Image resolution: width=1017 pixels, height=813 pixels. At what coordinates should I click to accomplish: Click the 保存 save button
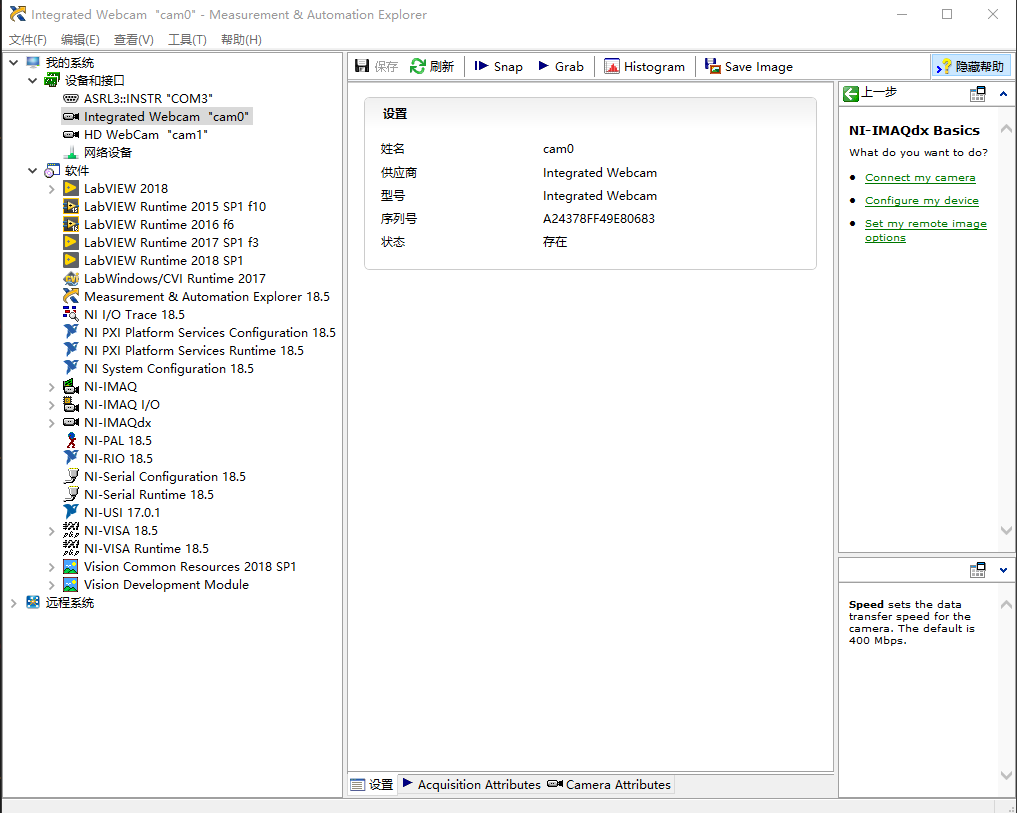(376, 66)
